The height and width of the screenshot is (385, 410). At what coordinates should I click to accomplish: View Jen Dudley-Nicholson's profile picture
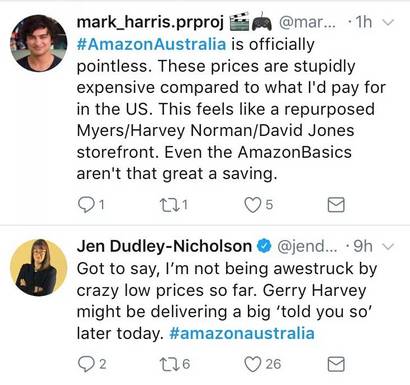pos(38,268)
